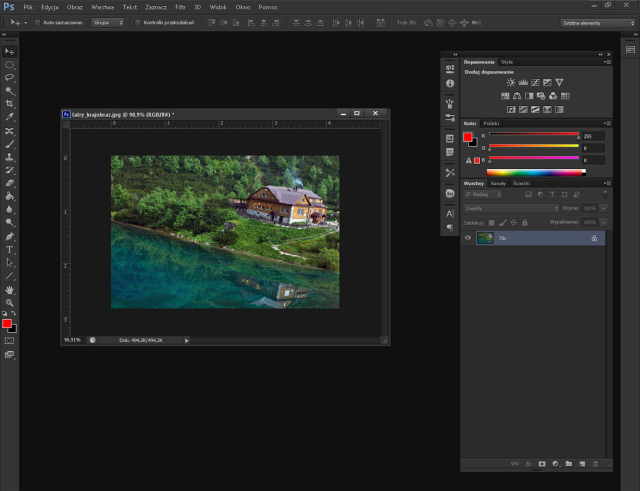640x491 pixels.
Task: Click the Create new group folder icon
Action: (569, 464)
